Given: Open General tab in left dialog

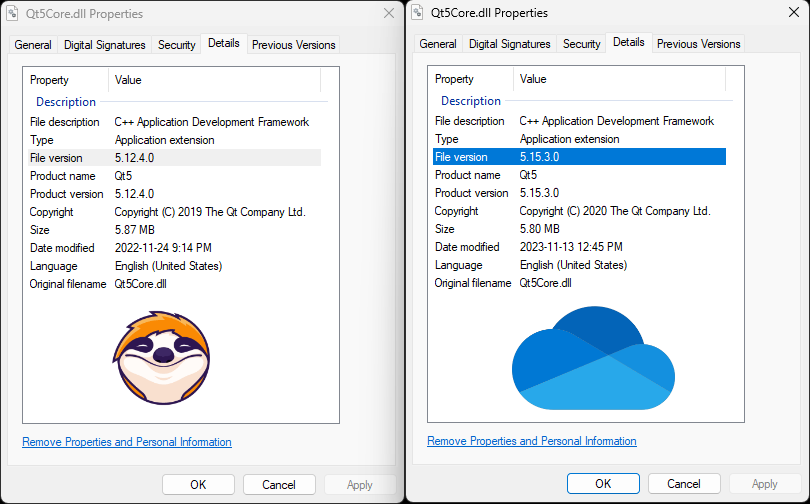Looking at the screenshot, I should (33, 45).
